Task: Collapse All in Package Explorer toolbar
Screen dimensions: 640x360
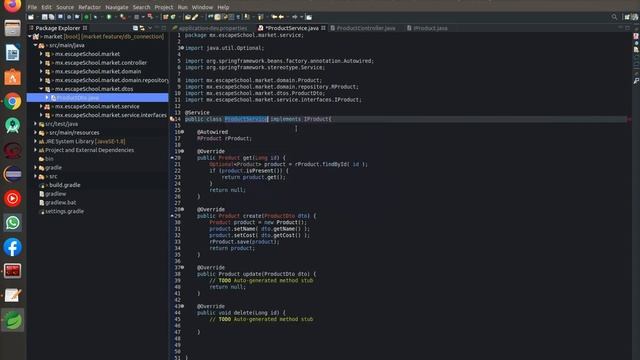Action: click(x=135, y=28)
